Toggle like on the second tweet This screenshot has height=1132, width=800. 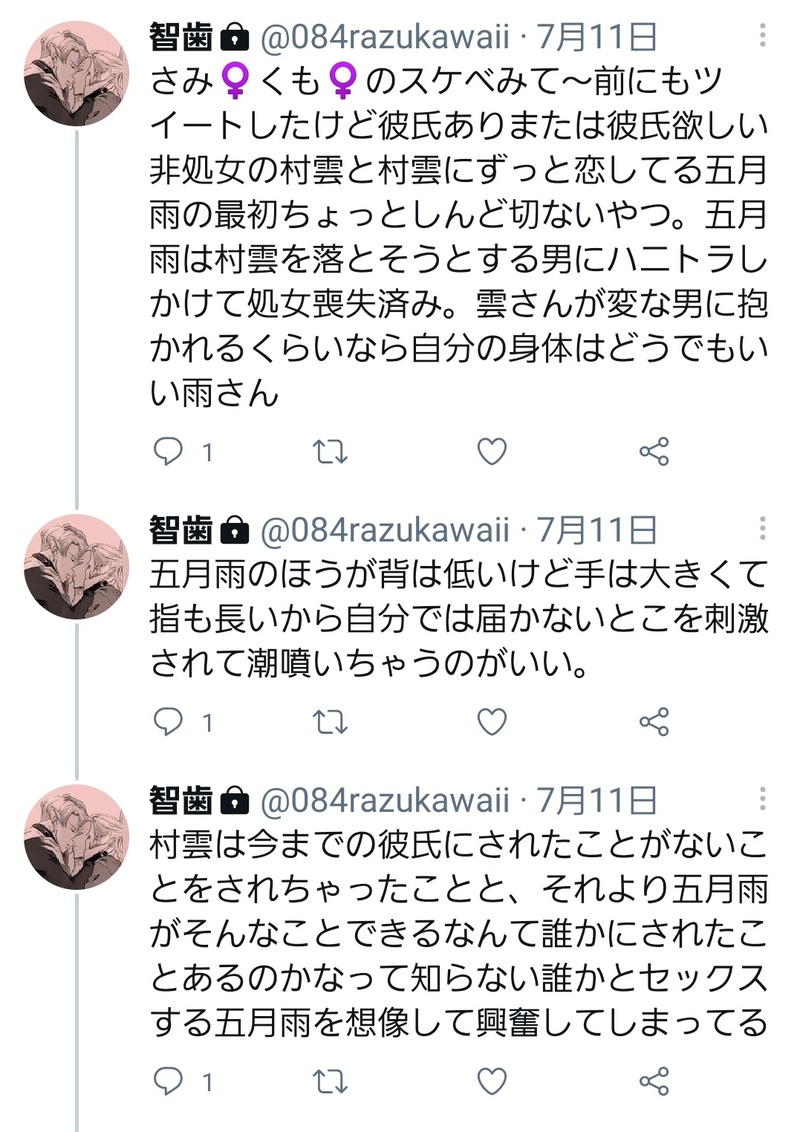[x=491, y=721]
